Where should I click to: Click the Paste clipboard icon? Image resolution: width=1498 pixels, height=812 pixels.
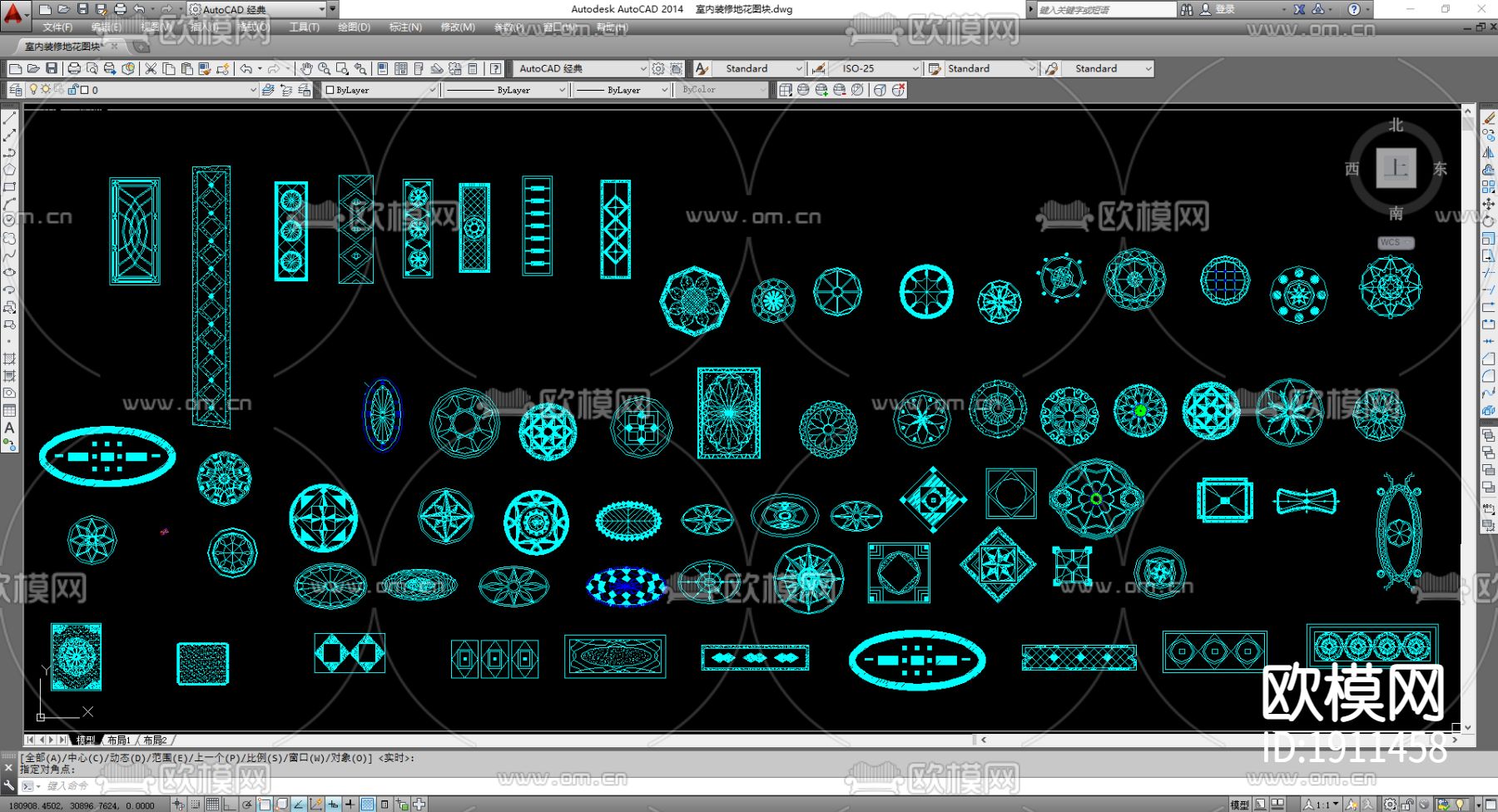pyautogui.click(x=187, y=68)
